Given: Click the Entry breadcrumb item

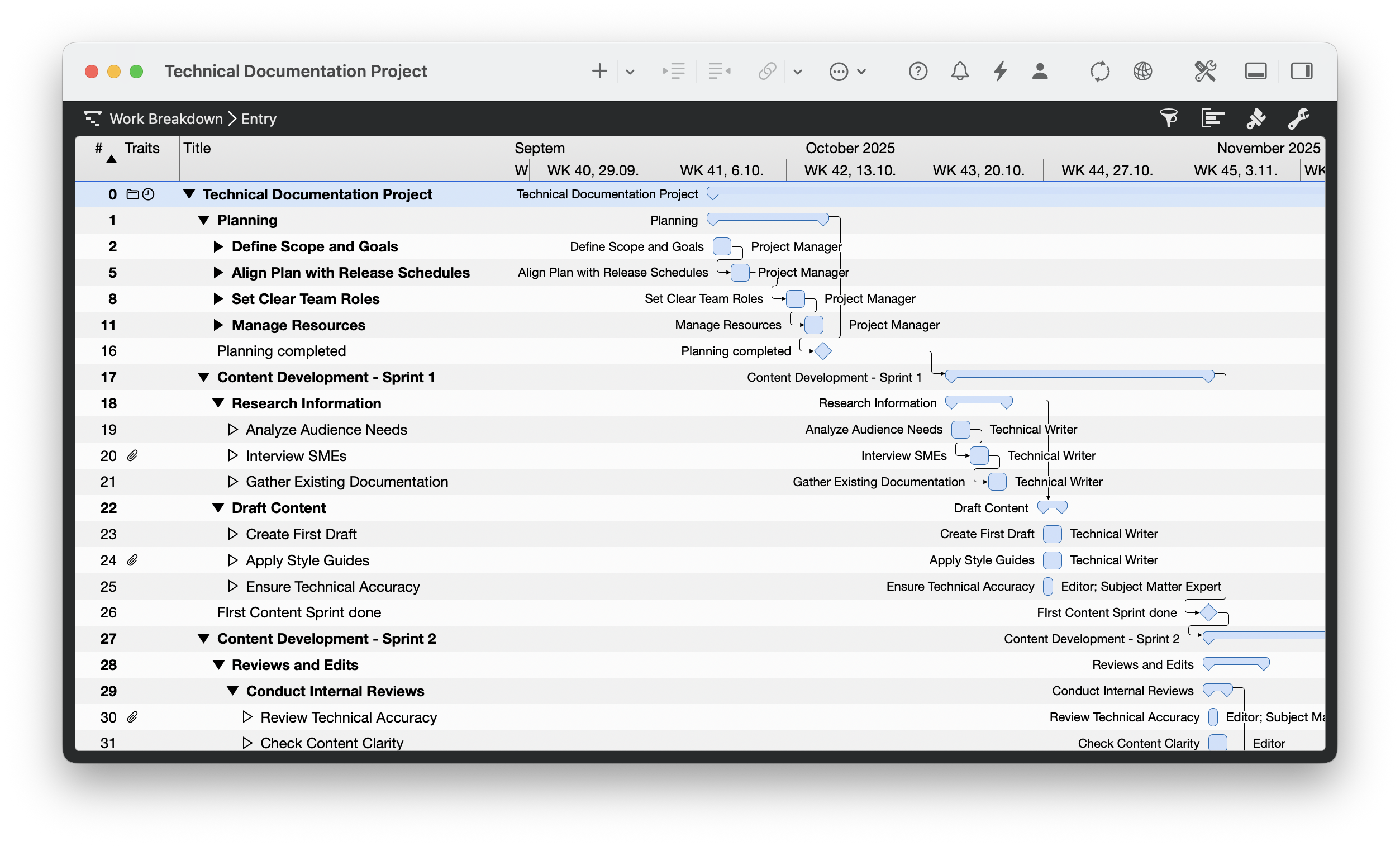Looking at the screenshot, I should pyautogui.click(x=259, y=119).
